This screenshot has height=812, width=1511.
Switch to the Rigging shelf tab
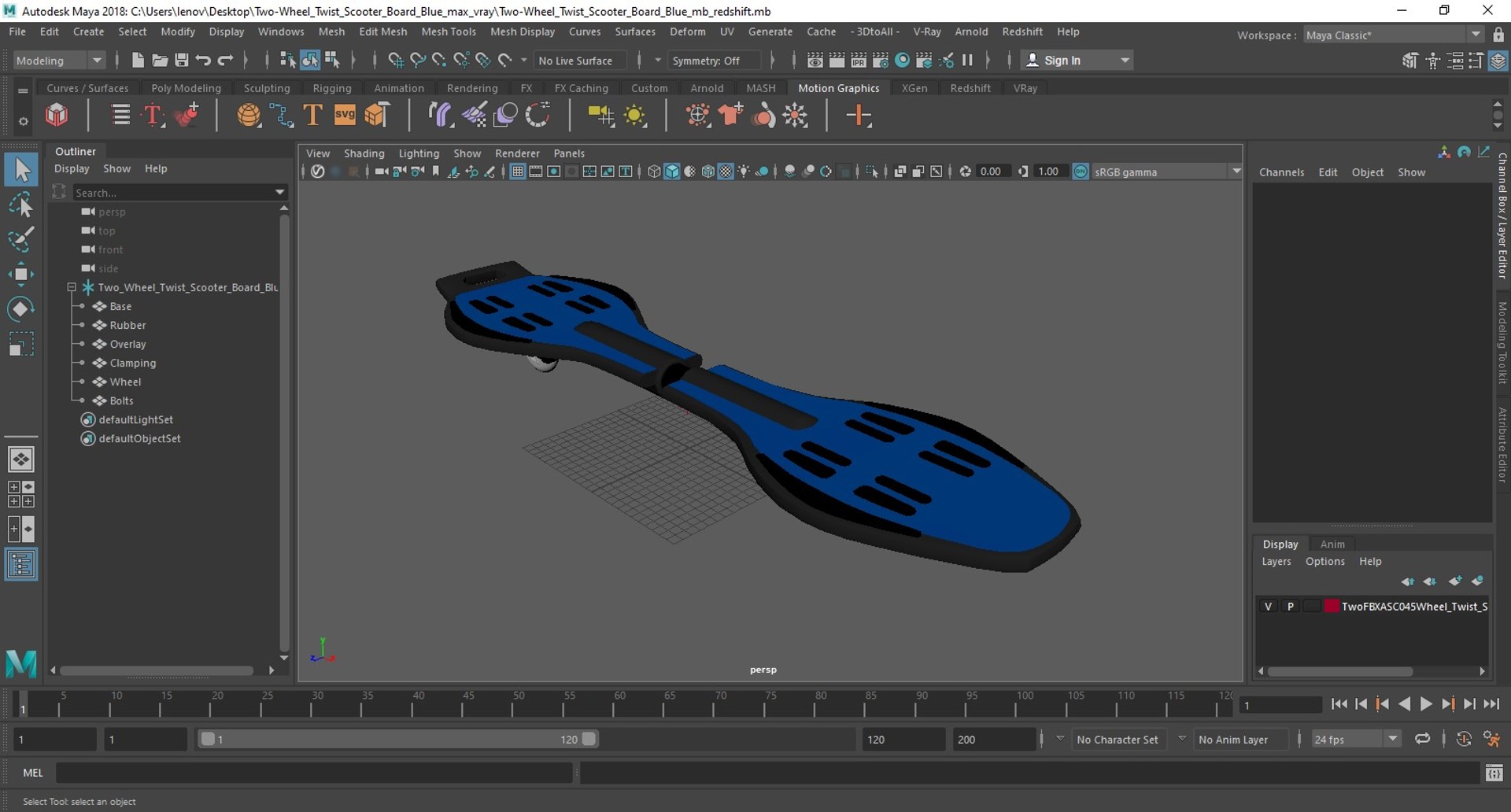[332, 88]
